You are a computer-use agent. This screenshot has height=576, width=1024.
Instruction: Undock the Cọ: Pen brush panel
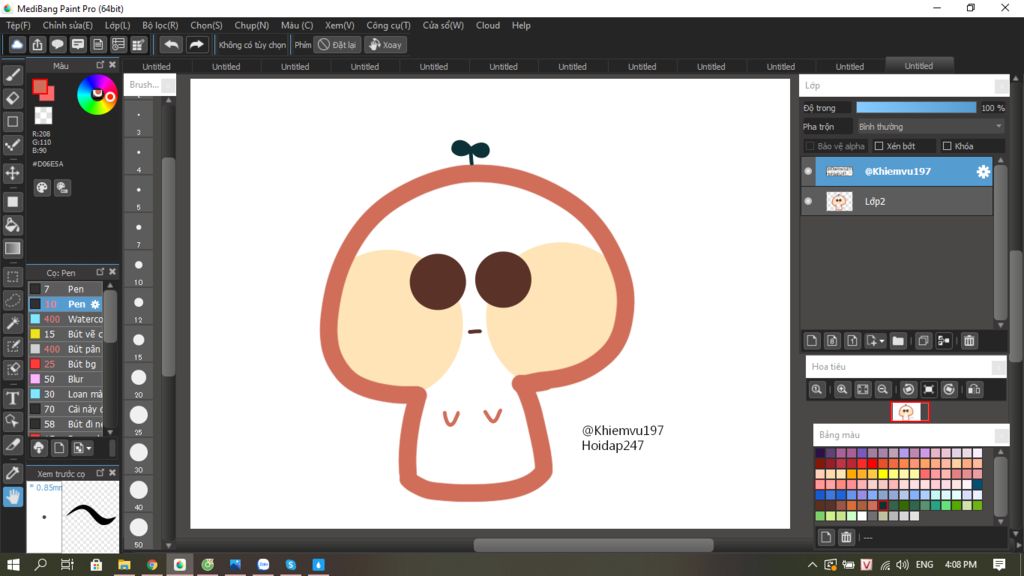point(100,272)
